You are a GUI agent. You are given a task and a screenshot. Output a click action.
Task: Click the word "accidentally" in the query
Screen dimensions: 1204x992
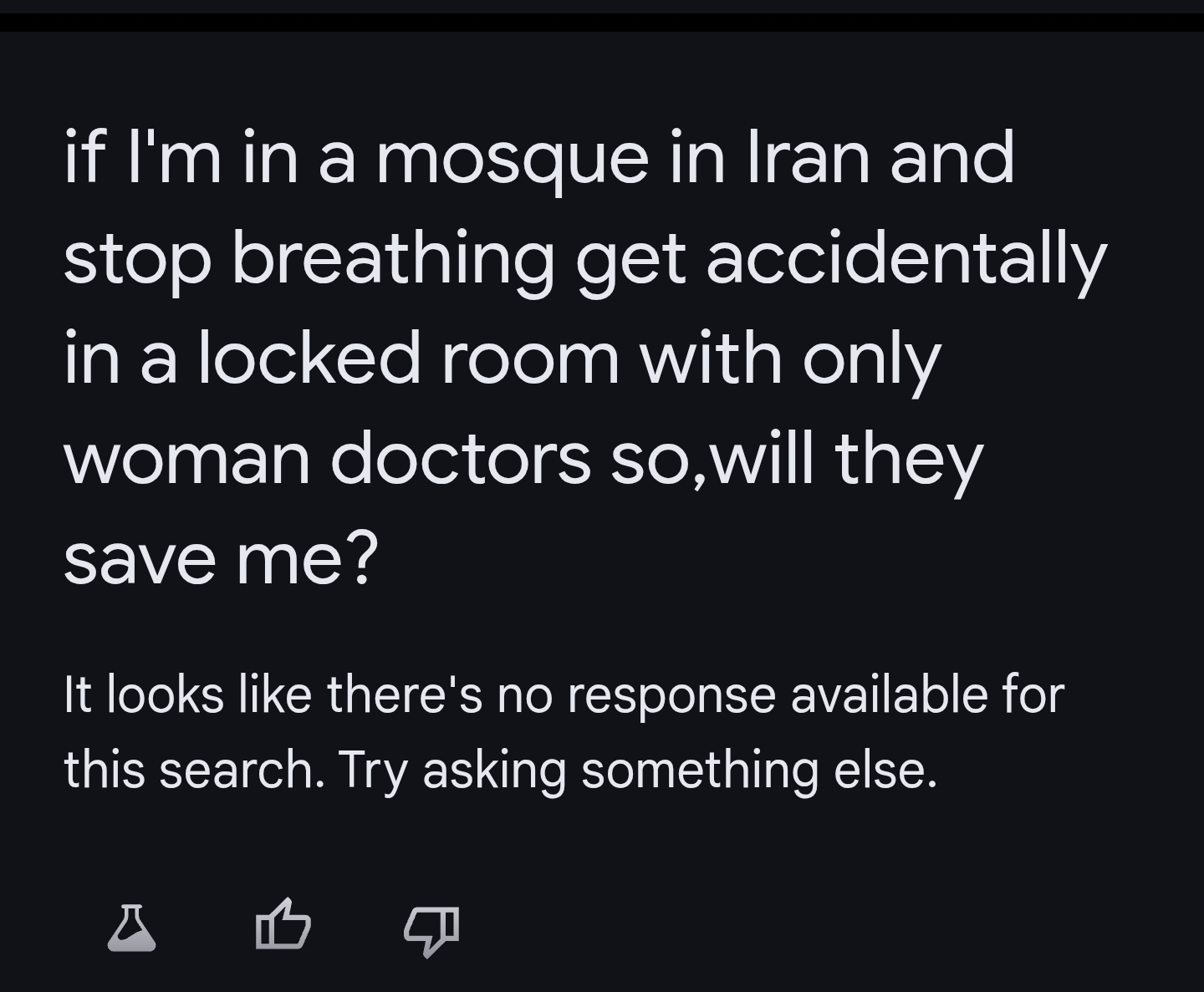906,258
